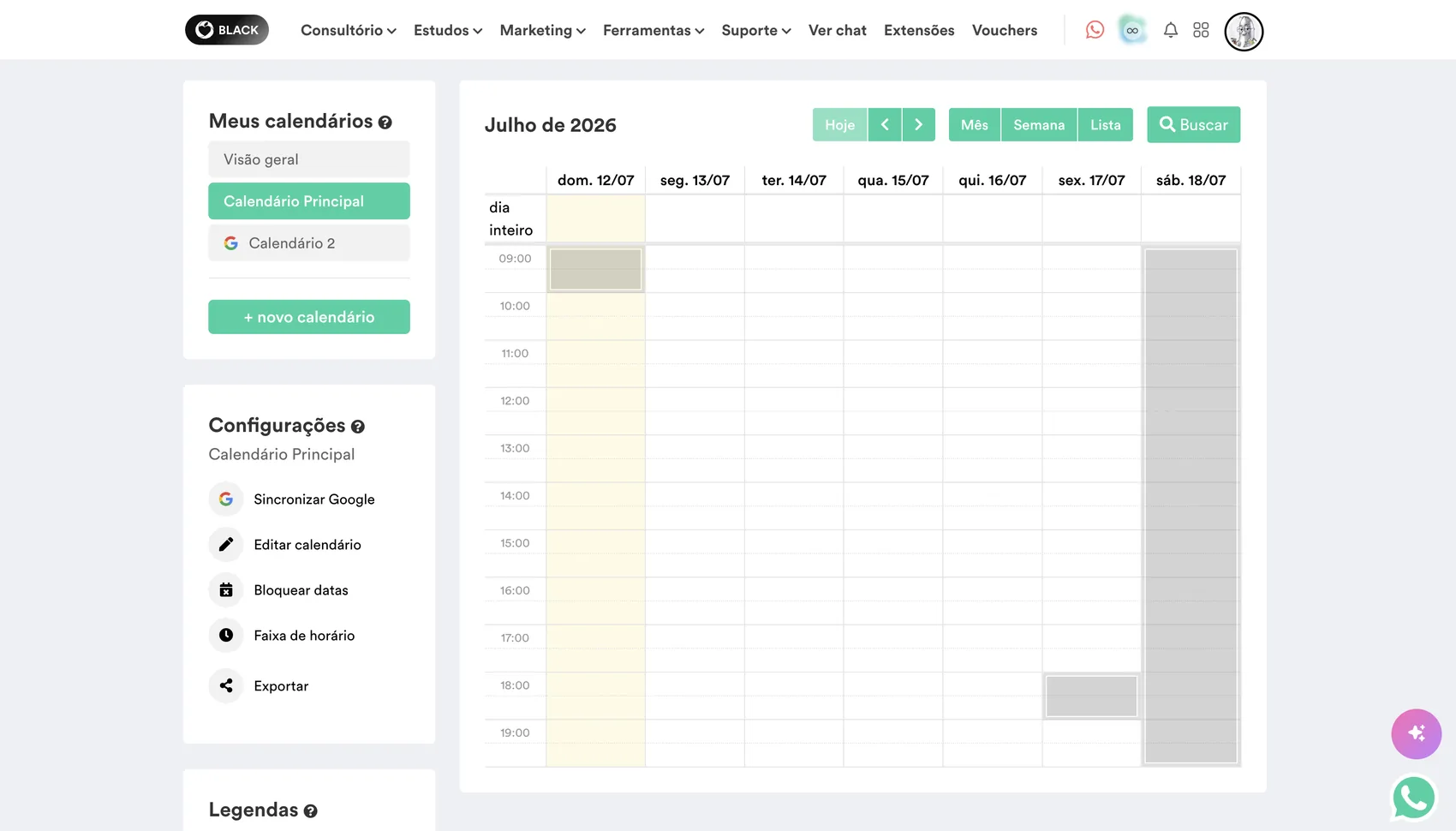
Task: Expand the Consultório menu
Action: pos(348,30)
